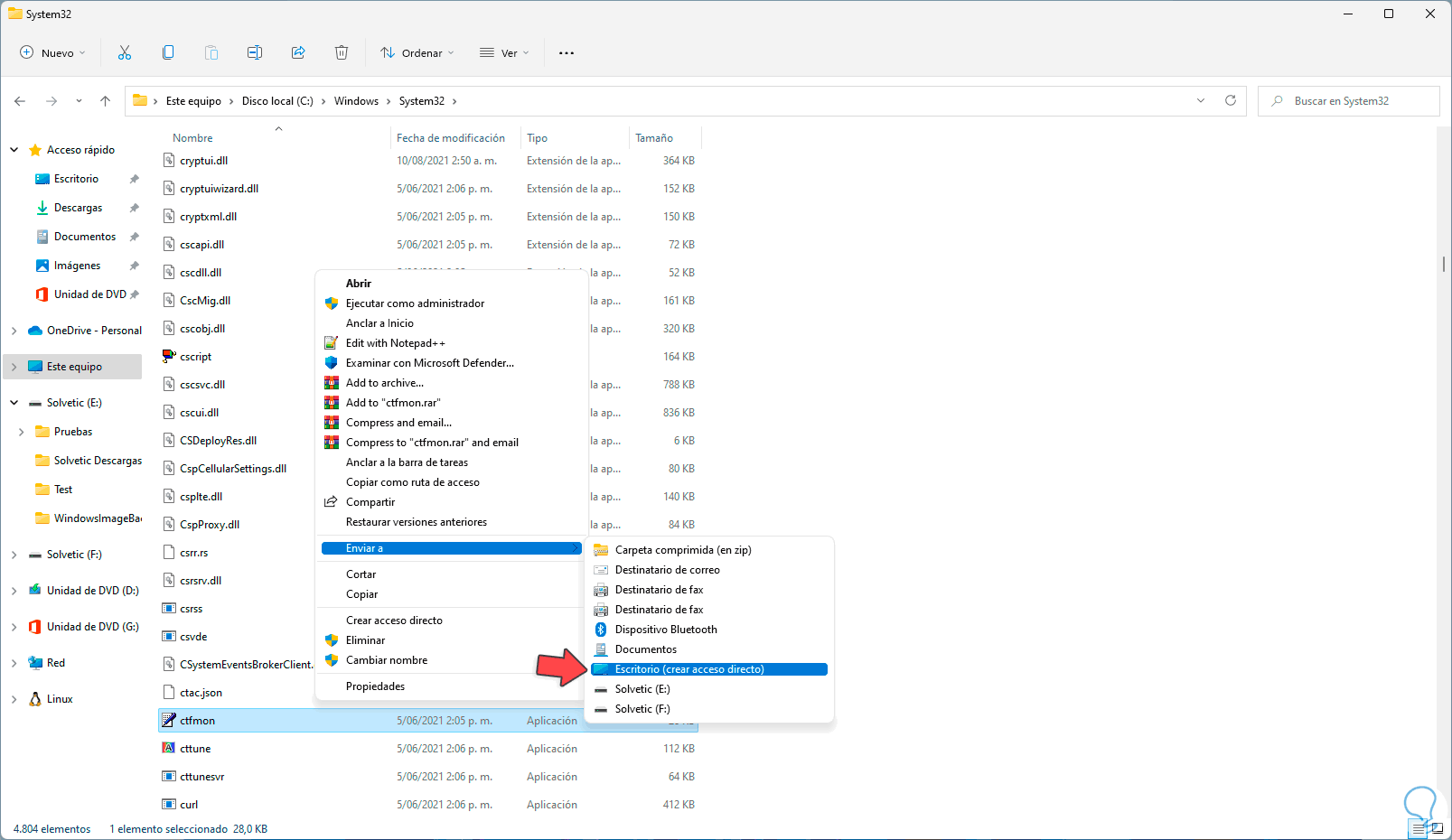1452x840 pixels.
Task: Click the Delete trash icon in toolbar
Action: point(342,52)
